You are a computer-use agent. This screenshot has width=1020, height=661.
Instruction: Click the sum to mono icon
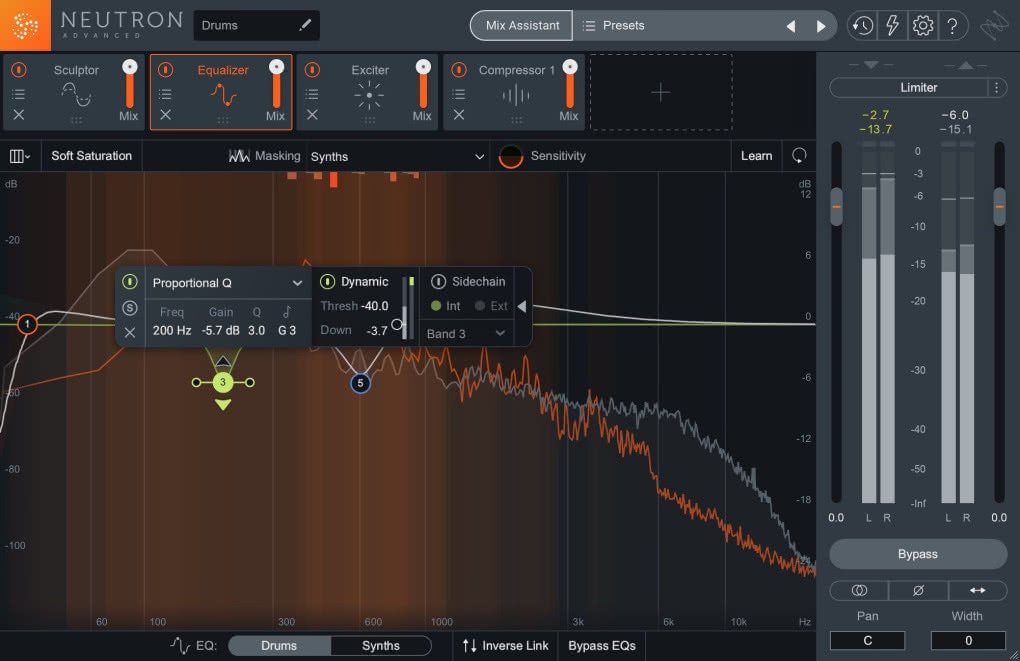pyautogui.click(x=859, y=590)
